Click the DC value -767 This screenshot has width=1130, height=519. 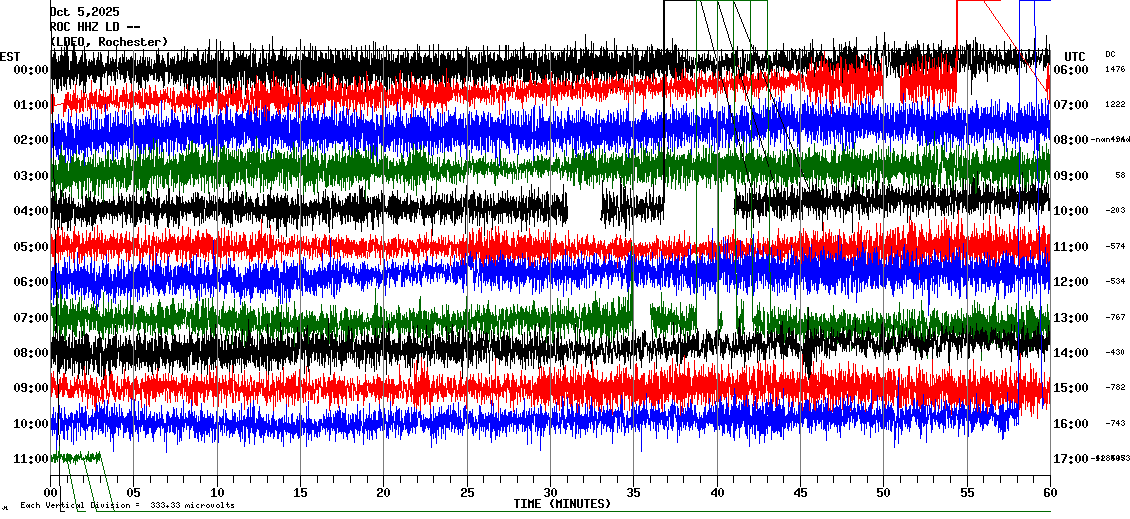pyautogui.click(x=1114, y=318)
